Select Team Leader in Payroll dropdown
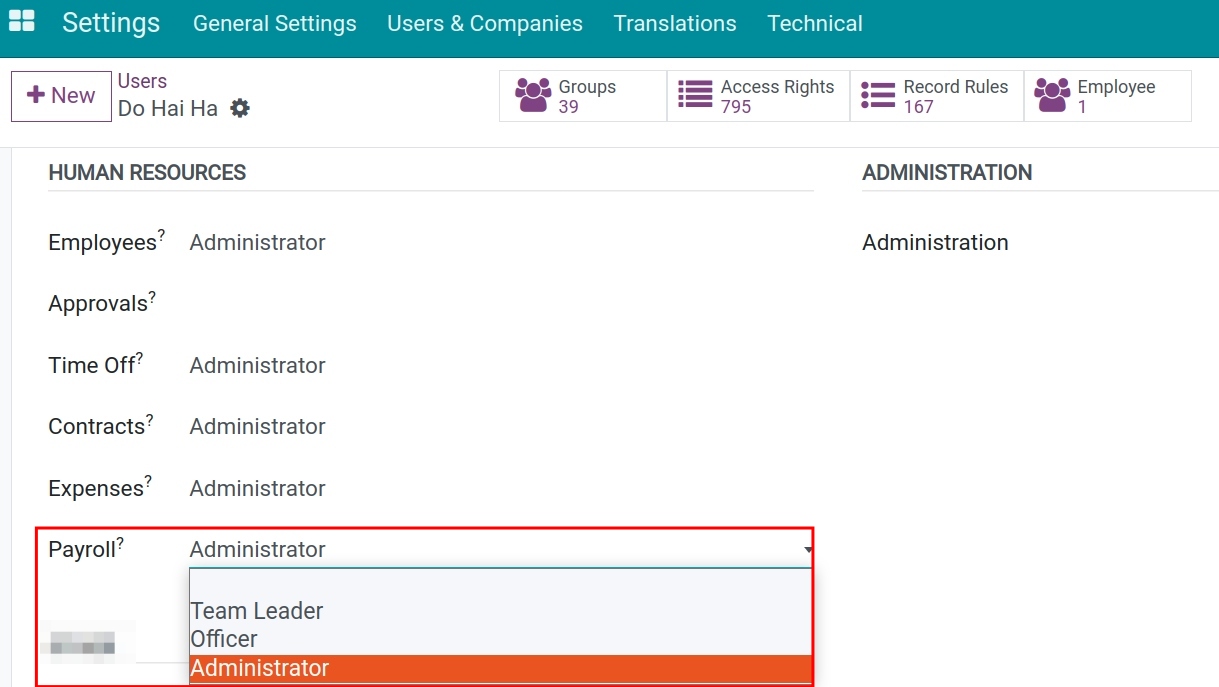The height and width of the screenshot is (687, 1219). 500,611
